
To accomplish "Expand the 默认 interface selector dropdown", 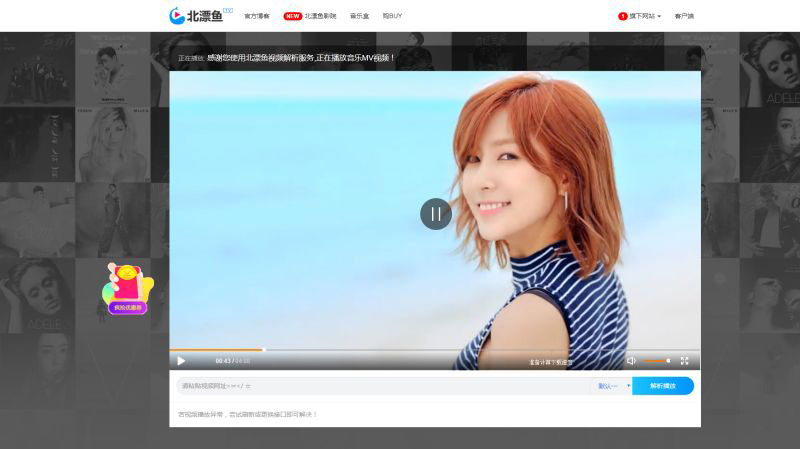I will (613, 386).
